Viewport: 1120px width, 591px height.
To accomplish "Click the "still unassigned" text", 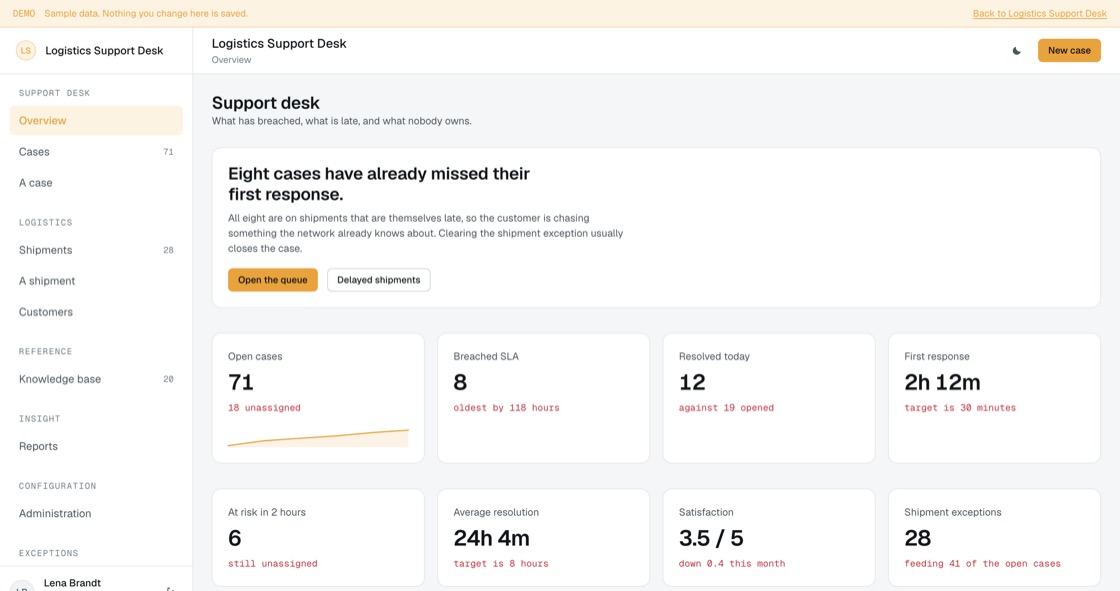I will pyautogui.click(x=273, y=564).
